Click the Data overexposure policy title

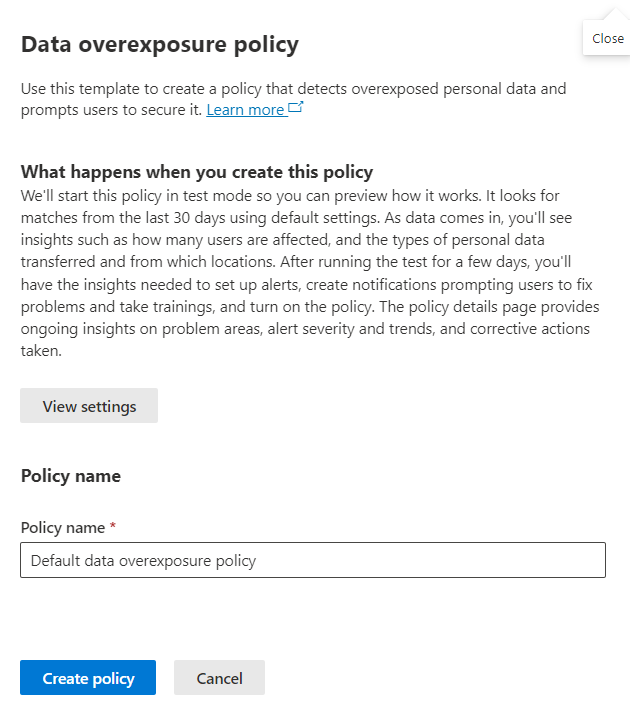160,44
